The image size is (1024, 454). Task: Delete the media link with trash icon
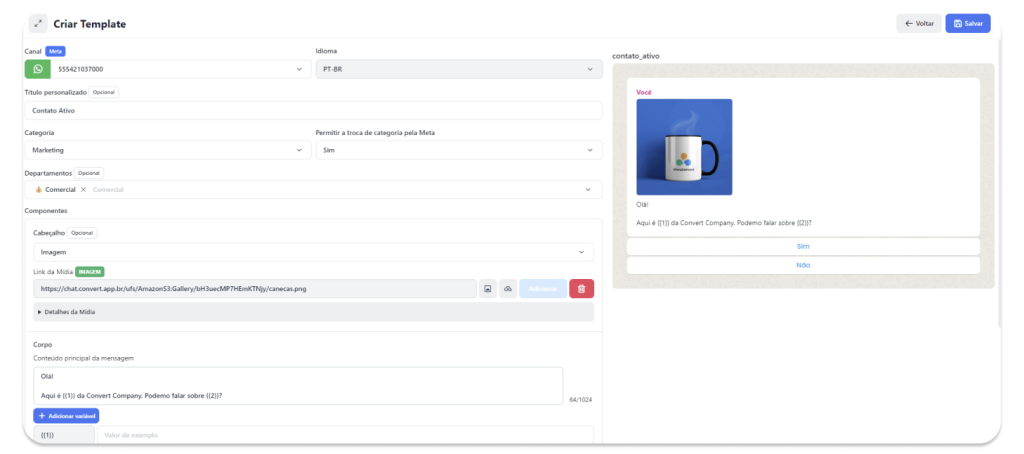point(581,289)
